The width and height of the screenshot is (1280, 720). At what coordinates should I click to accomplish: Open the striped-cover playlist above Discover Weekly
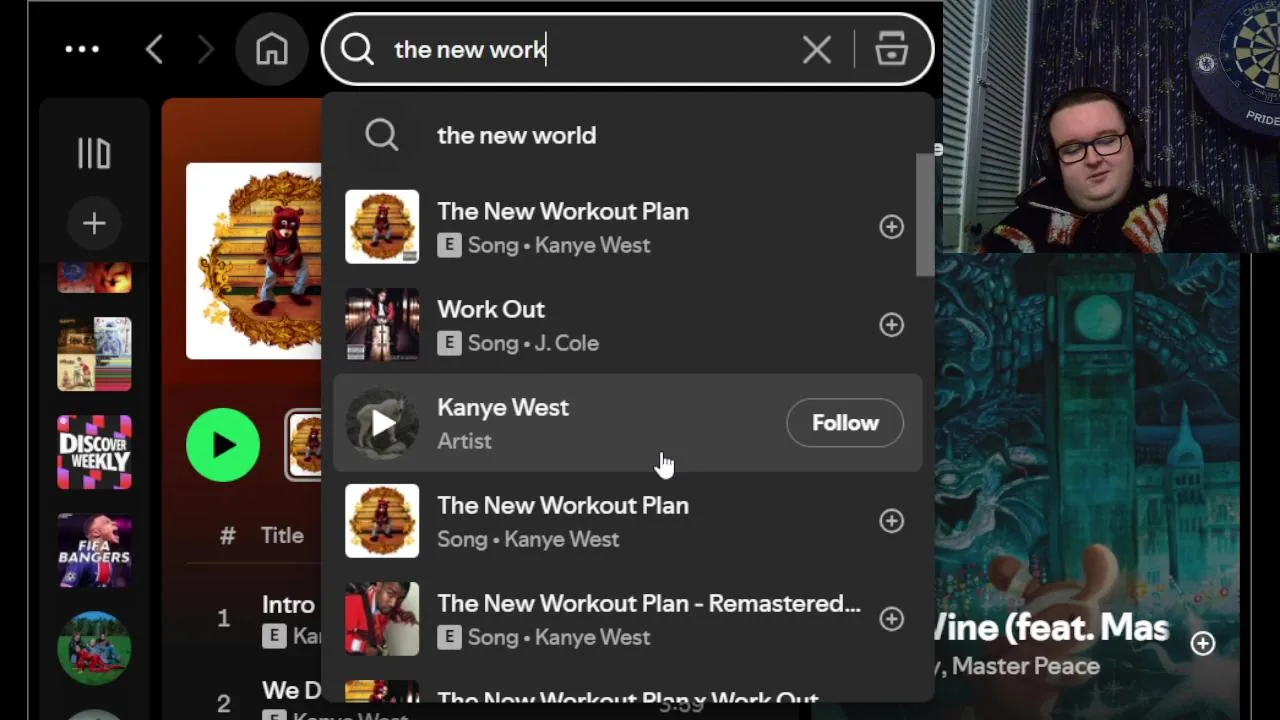point(94,354)
